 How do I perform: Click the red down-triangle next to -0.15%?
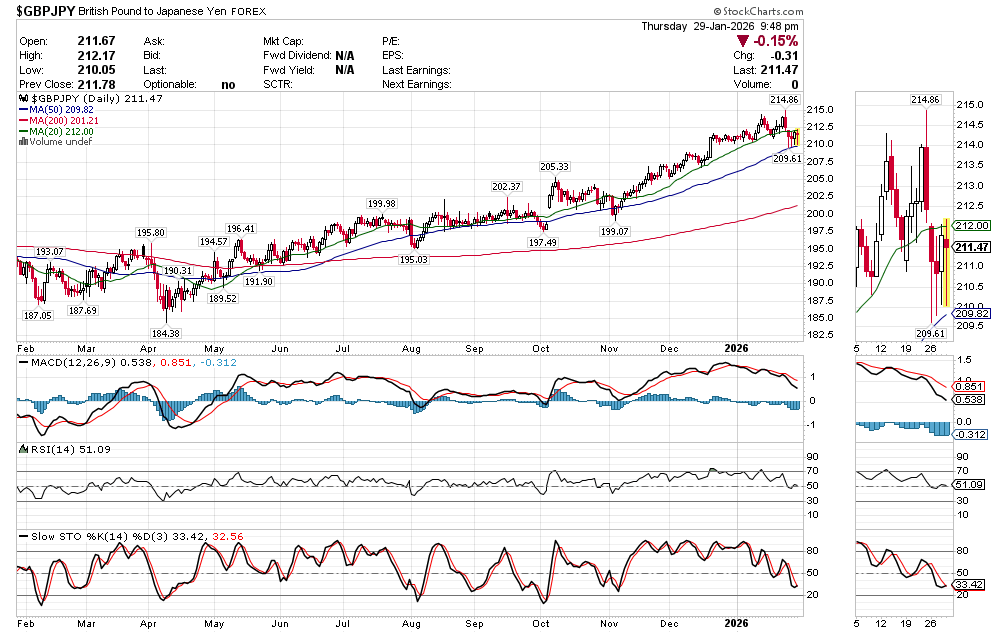point(742,41)
